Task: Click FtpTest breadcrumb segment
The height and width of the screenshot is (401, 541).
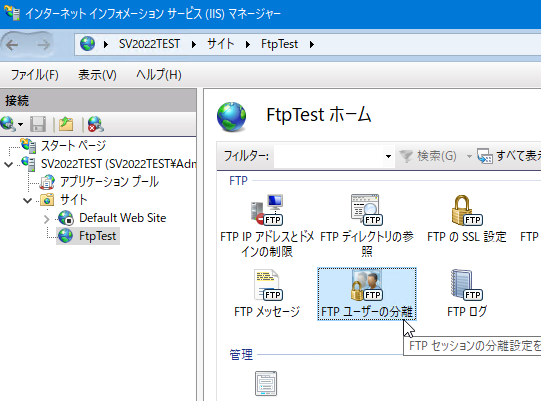Action: click(x=279, y=44)
